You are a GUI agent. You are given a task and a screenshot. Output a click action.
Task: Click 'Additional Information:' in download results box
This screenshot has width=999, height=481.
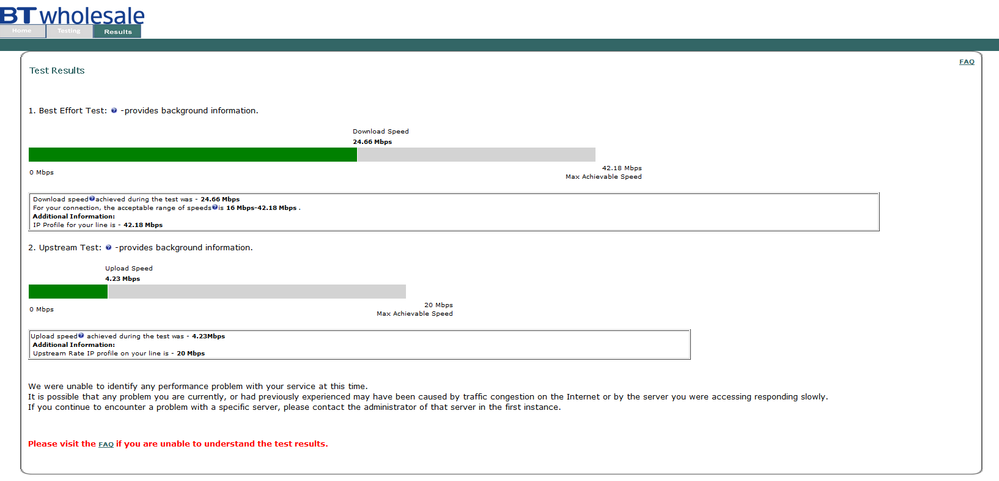coord(74,217)
